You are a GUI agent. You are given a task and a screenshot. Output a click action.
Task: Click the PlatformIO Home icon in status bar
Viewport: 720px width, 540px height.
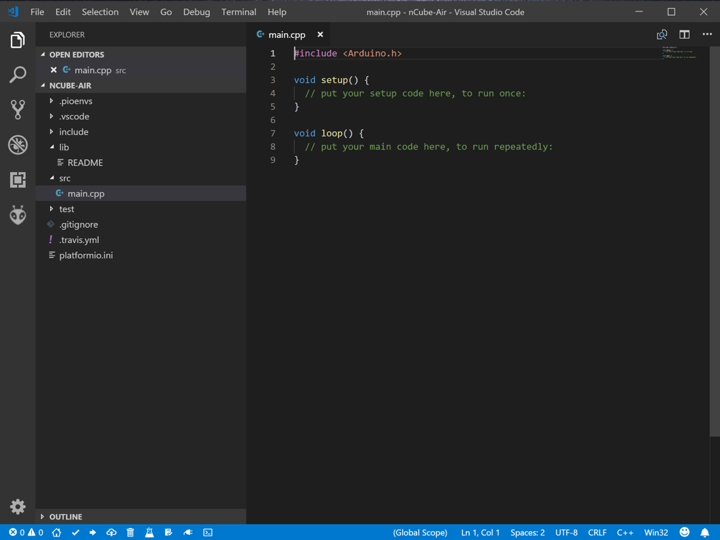[56, 533]
